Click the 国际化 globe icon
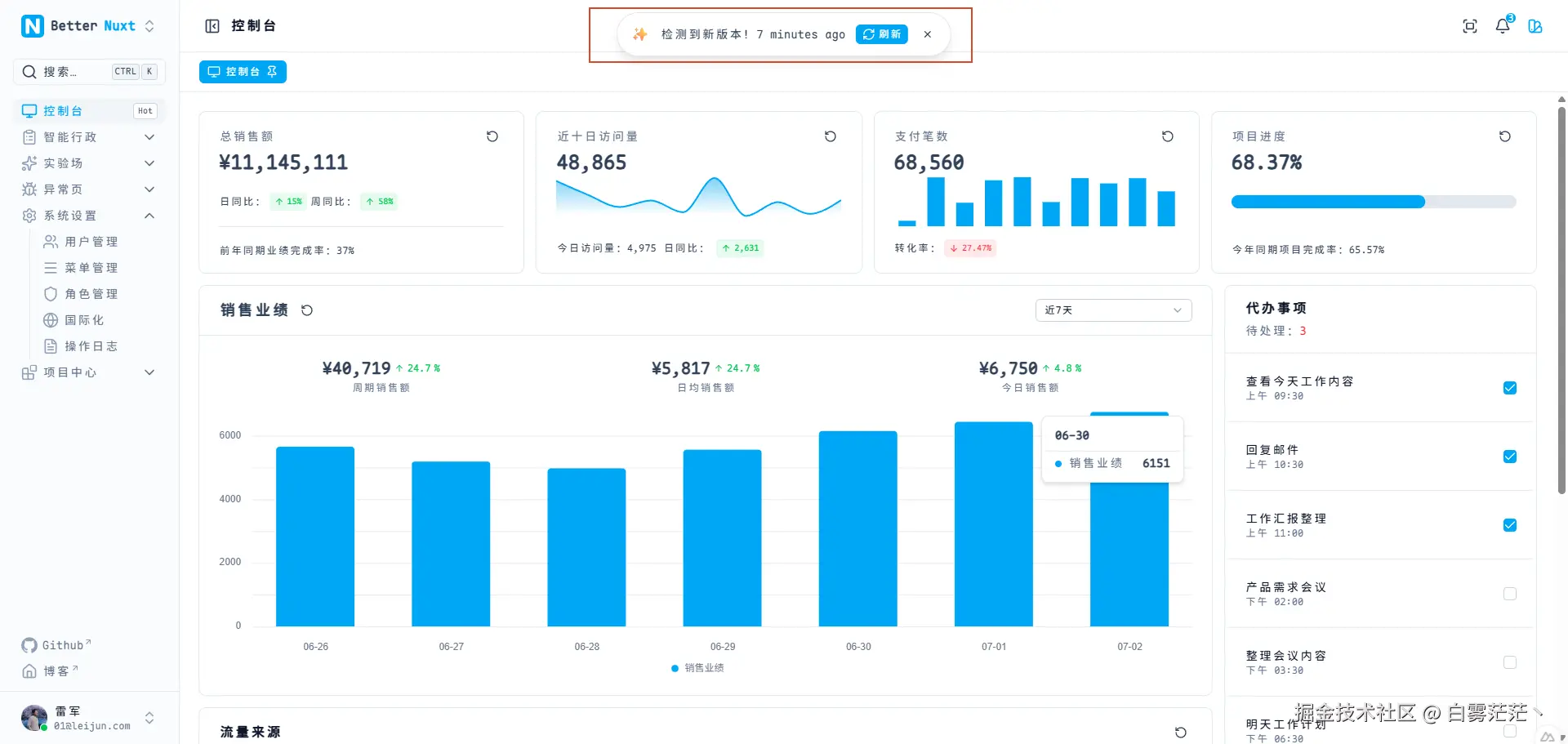 51,320
